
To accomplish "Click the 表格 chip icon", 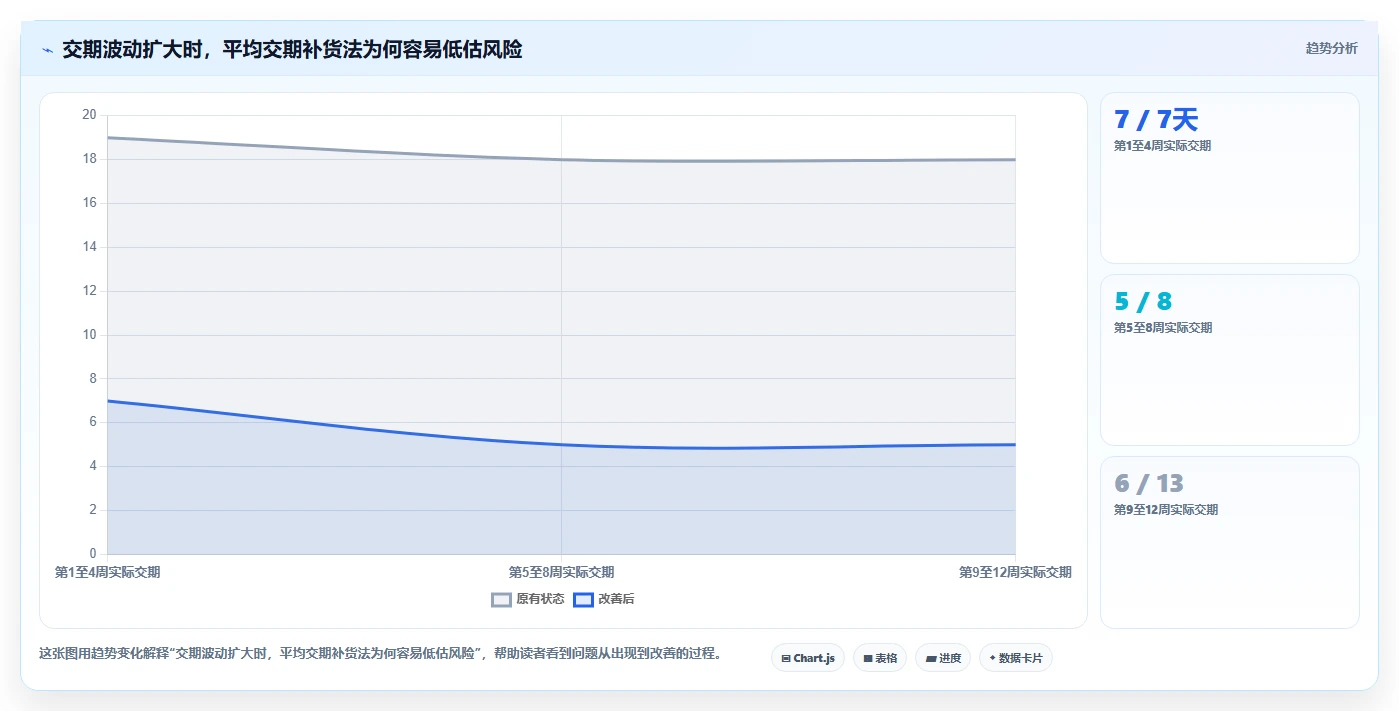I will pos(868,658).
